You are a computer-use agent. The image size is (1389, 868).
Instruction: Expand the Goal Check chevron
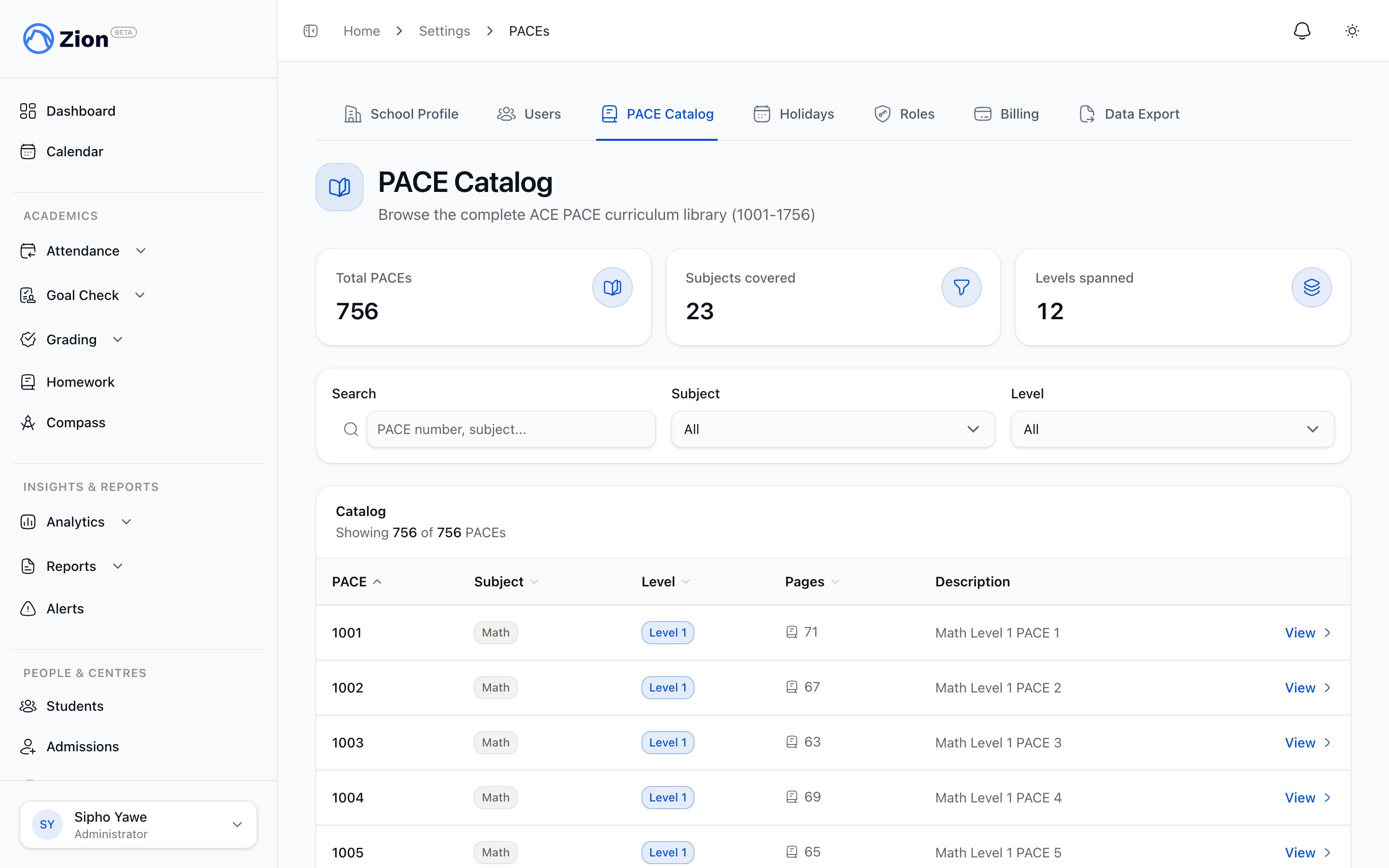tap(139, 295)
